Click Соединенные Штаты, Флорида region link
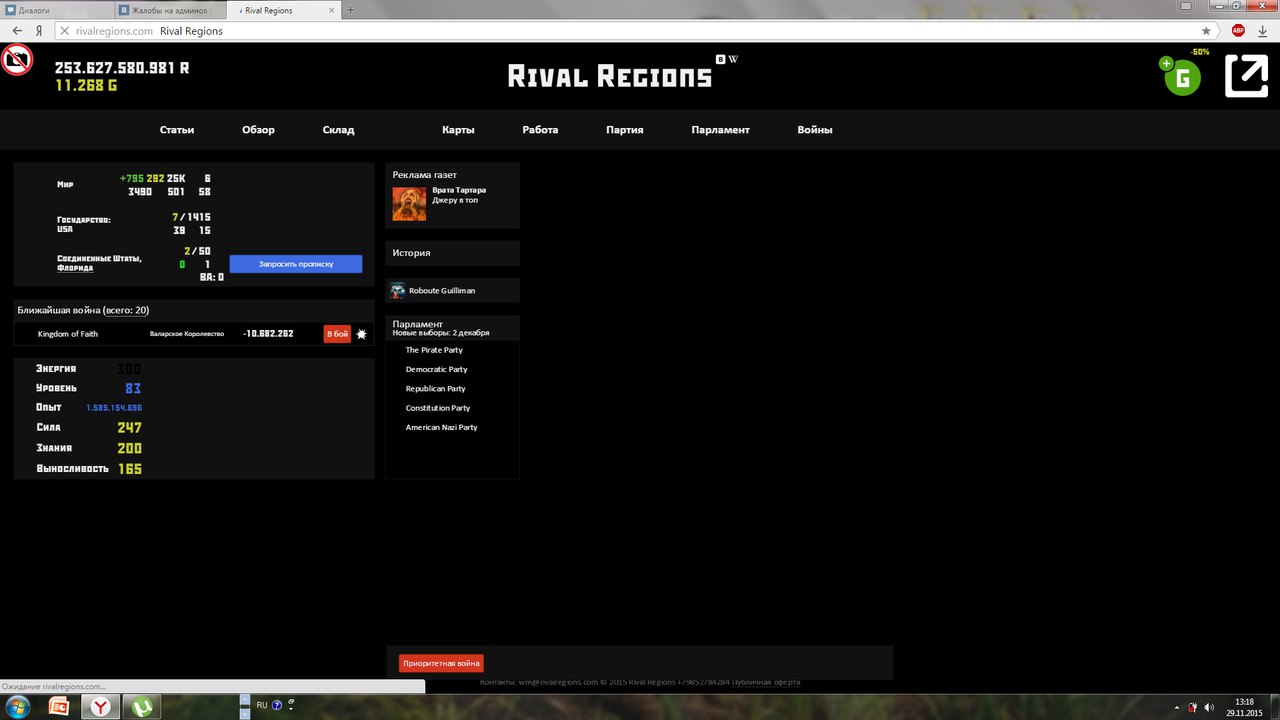The width and height of the screenshot is (1280, 720). click(99, 263)
